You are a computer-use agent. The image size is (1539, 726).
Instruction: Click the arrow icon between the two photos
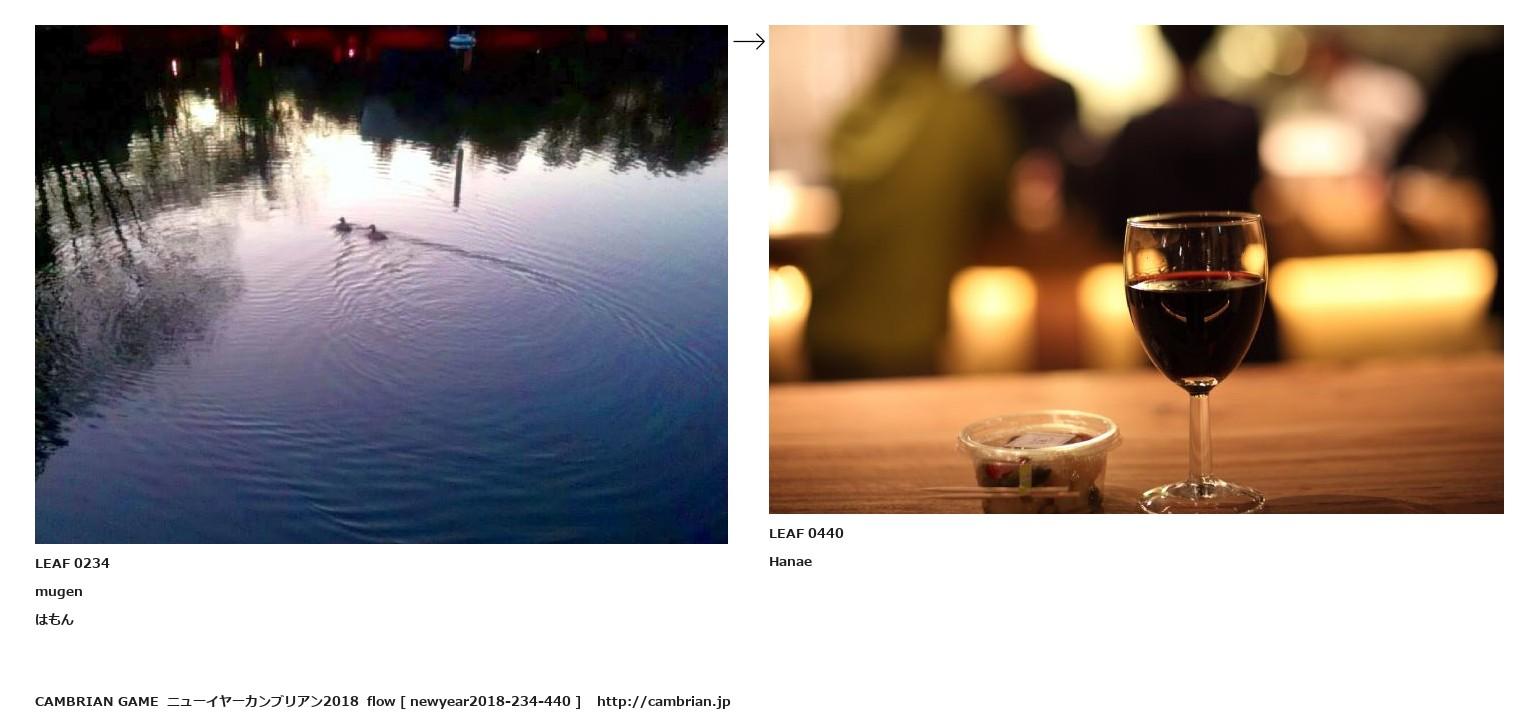tap(749, 41)
